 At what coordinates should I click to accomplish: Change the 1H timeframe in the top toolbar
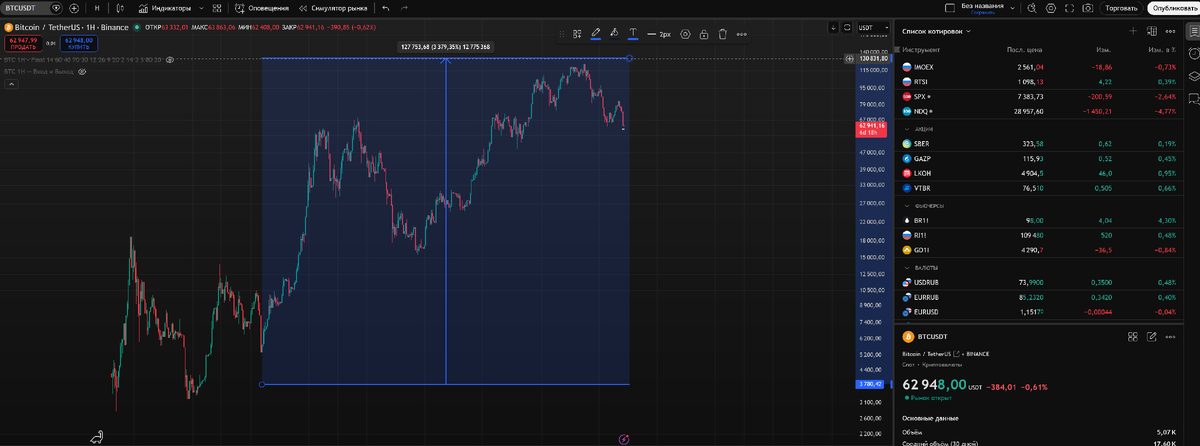tap(97, 8)
